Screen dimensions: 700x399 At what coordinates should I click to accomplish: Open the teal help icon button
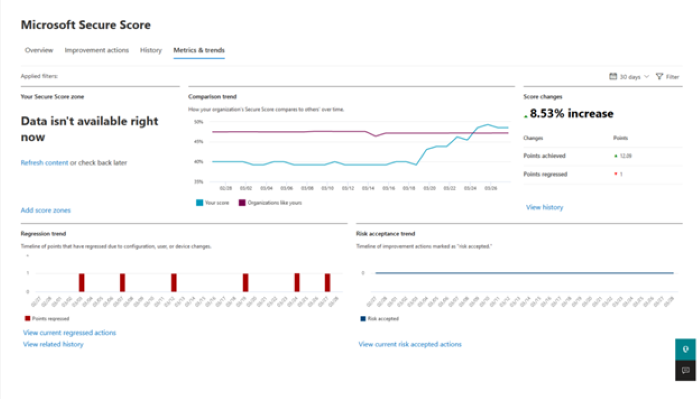click(685, 349)
